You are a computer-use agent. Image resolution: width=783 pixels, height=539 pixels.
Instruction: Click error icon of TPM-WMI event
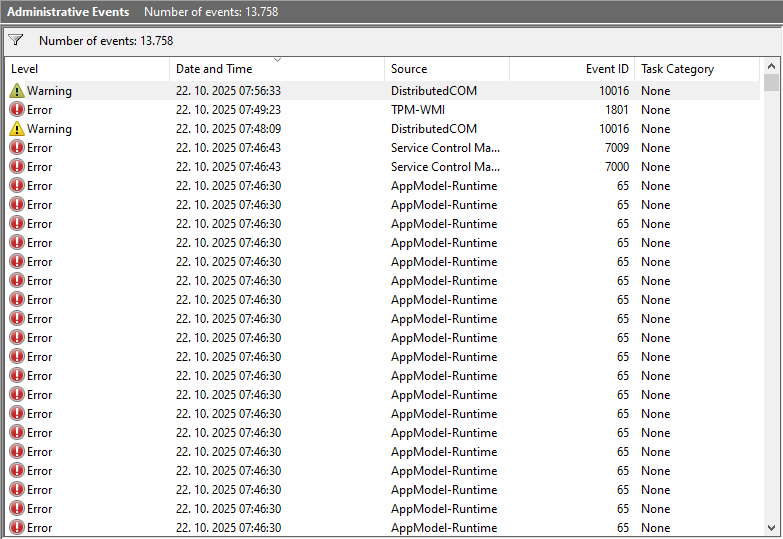[17, 110]
